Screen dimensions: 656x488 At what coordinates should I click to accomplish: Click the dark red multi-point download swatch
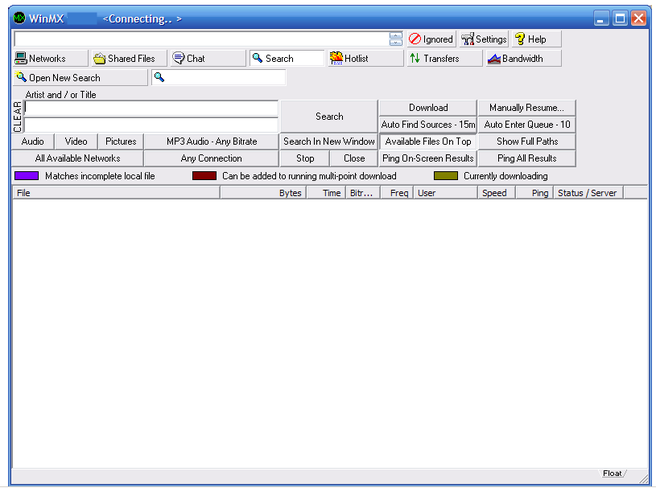tap(204, 176)
